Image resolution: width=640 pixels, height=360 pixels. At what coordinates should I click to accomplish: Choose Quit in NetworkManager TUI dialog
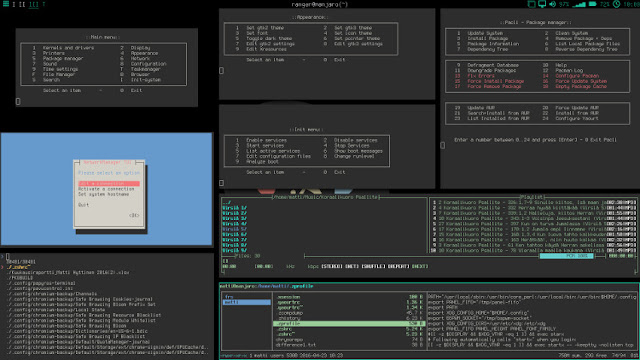tap(83, 204)
